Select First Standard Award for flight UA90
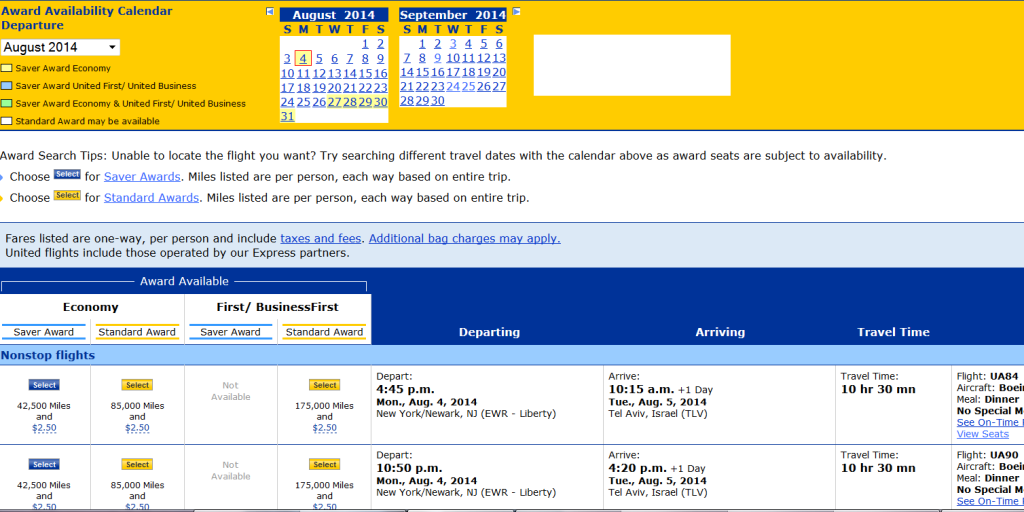 (x=325, y=465)
